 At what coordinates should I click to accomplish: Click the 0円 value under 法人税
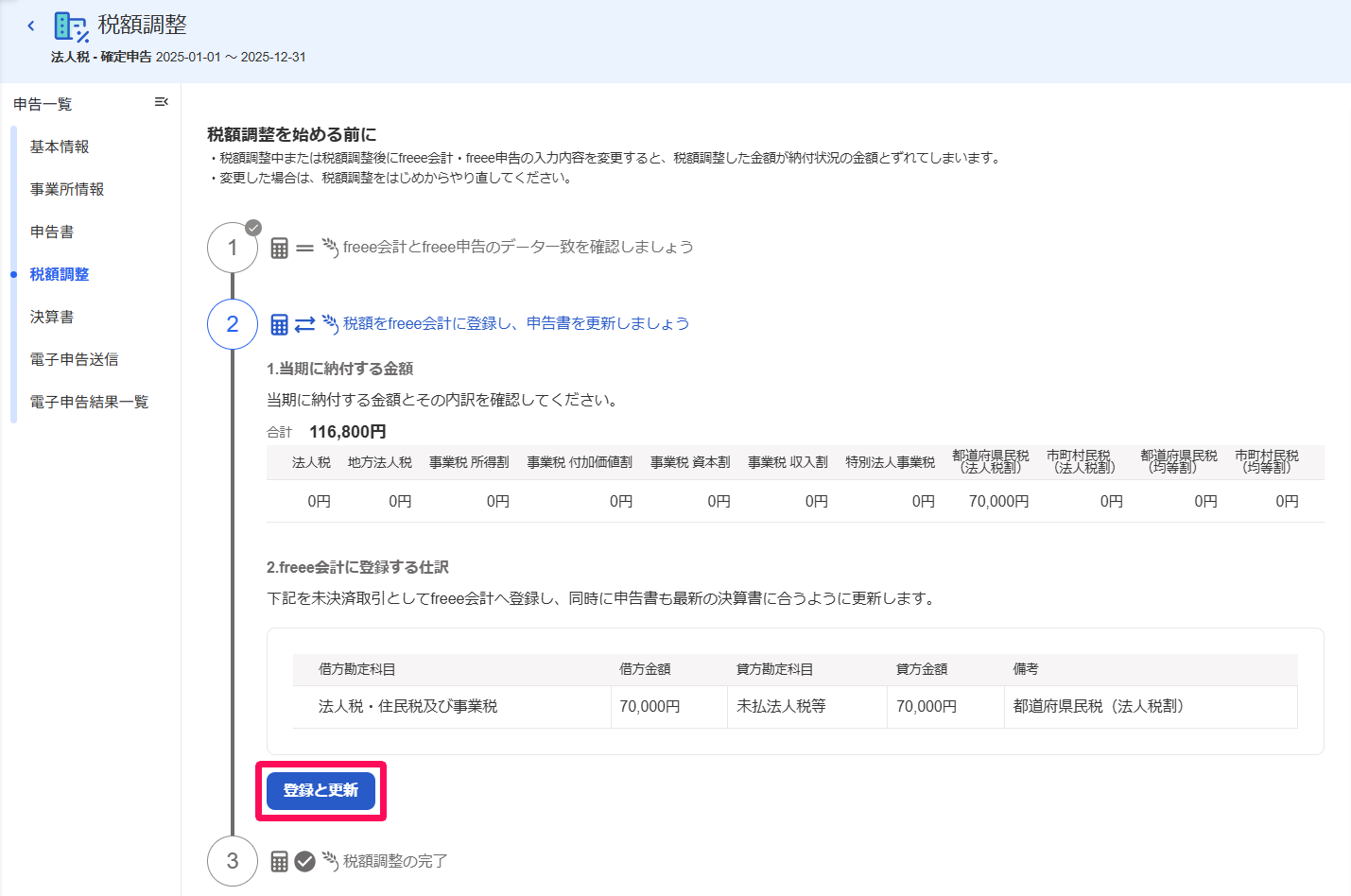[x=320, y=501]
